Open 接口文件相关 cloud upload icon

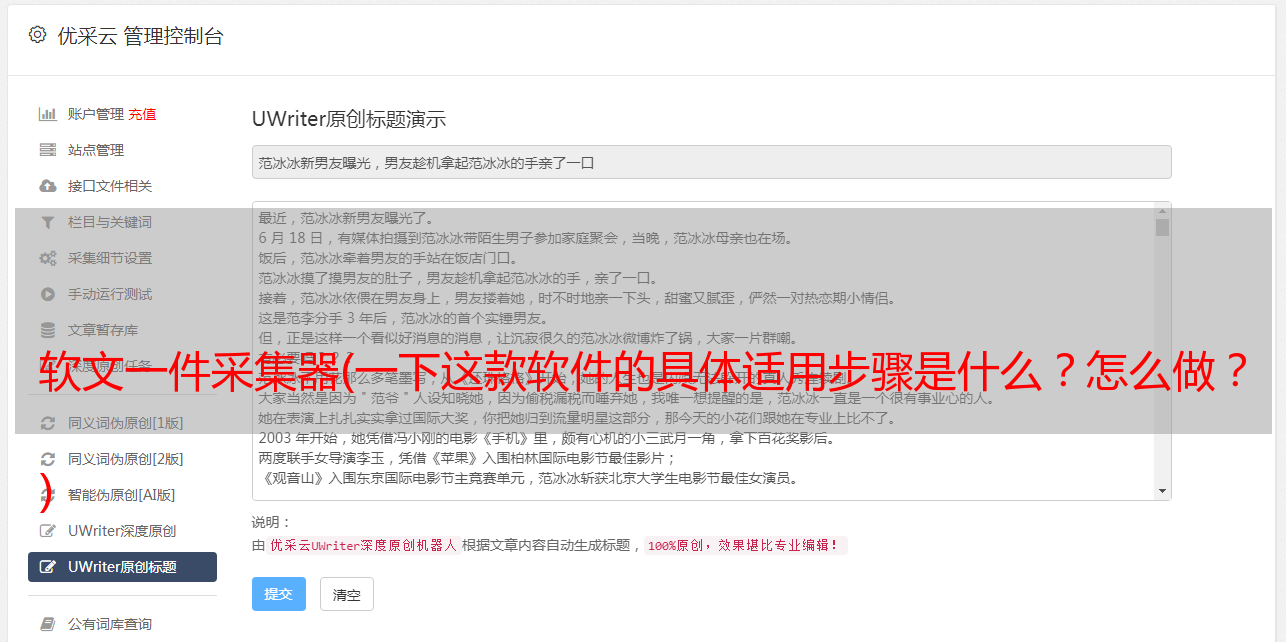(47, 186)
